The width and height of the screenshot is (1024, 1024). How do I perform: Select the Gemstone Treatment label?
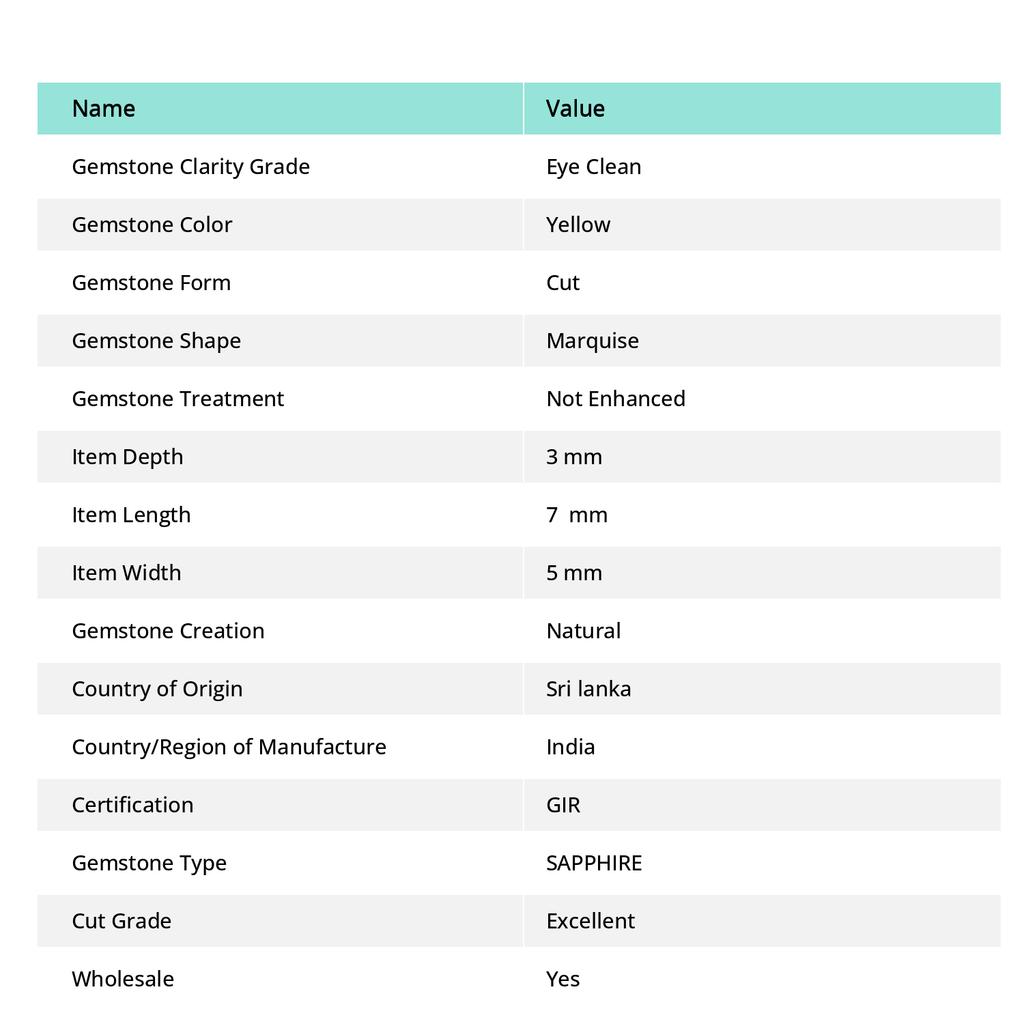tap(178, 399)
